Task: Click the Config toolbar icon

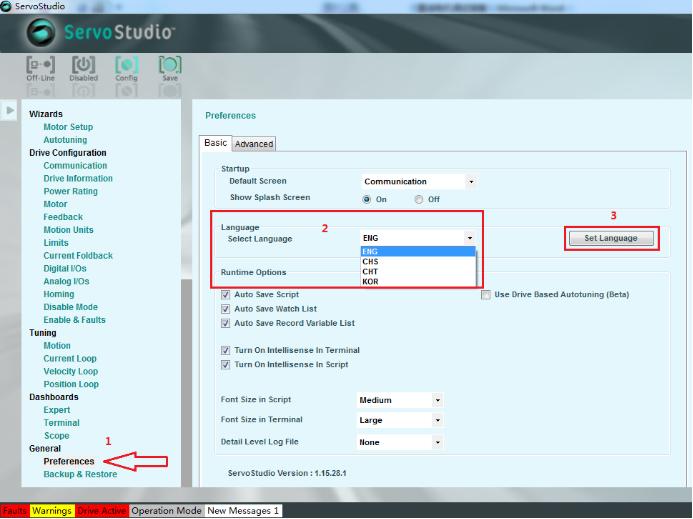Action: click(x=127, y=66)
